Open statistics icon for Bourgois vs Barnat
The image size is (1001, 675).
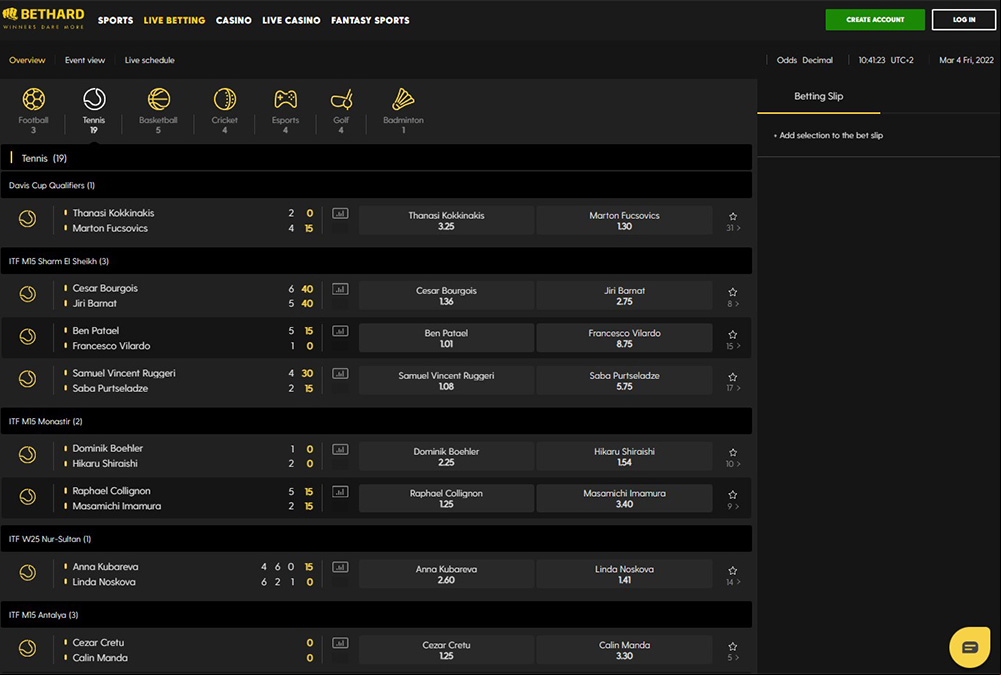[340, 289]
